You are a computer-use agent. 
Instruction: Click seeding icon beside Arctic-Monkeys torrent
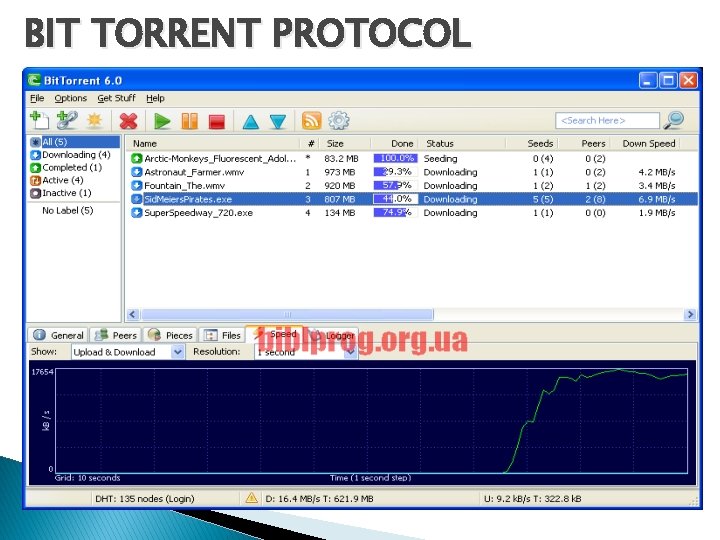136,158
